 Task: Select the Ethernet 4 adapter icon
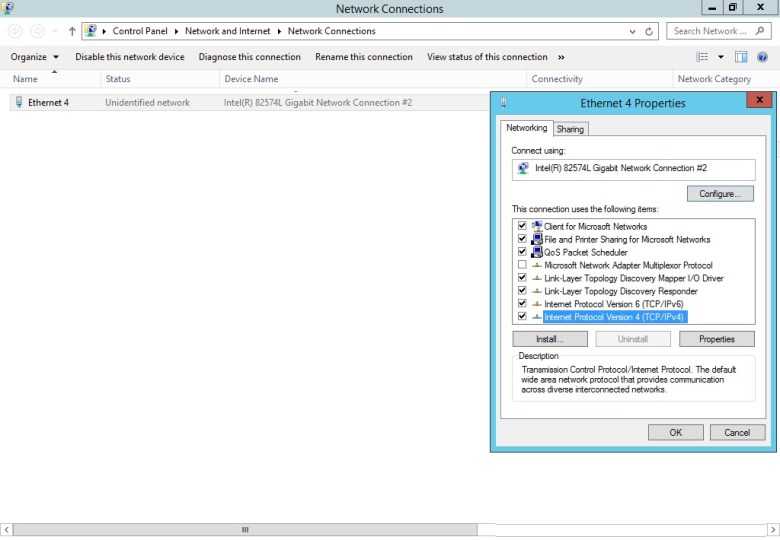click(19, 102)
